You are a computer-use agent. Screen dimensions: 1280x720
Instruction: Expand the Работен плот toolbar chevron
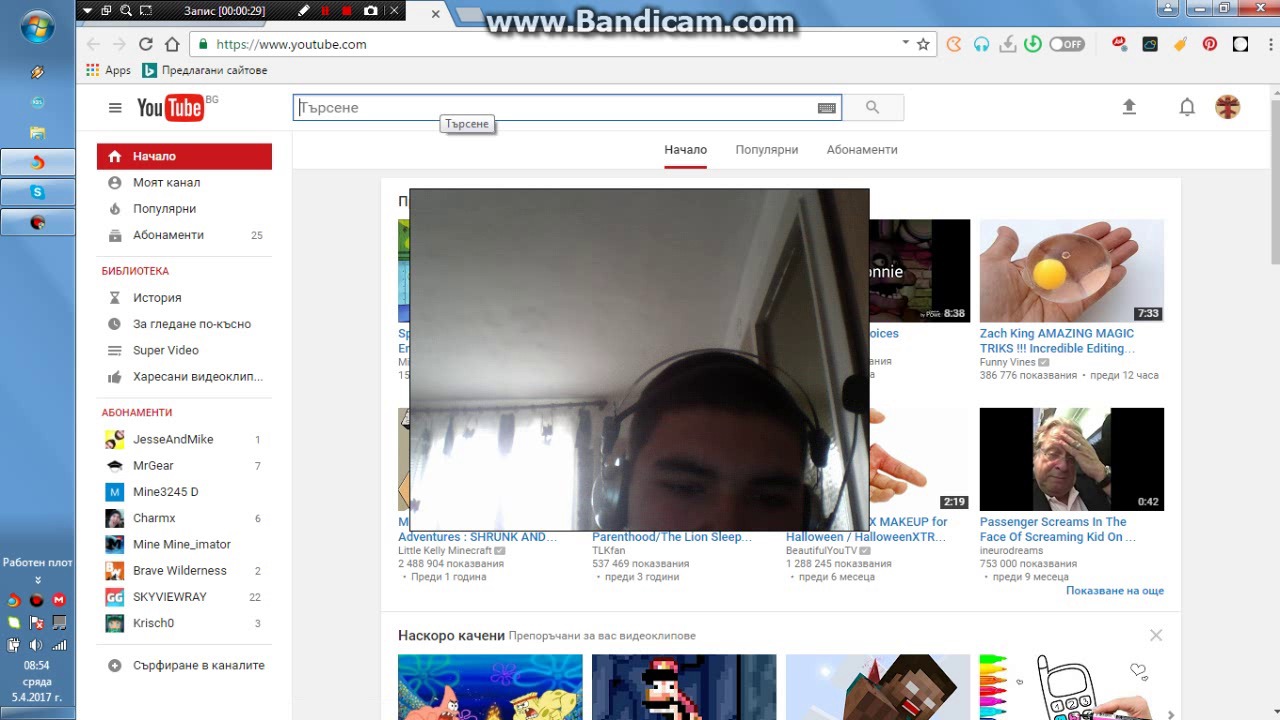[38, 580]
